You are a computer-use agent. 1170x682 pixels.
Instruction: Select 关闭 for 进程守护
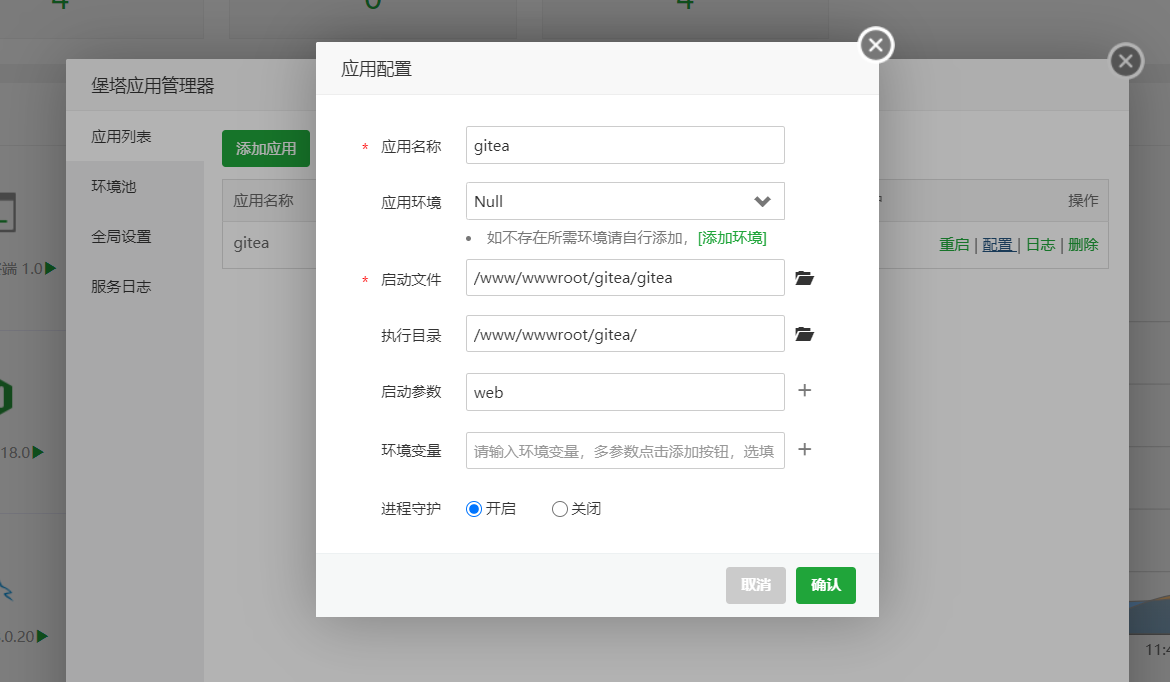tap(560, 509)
